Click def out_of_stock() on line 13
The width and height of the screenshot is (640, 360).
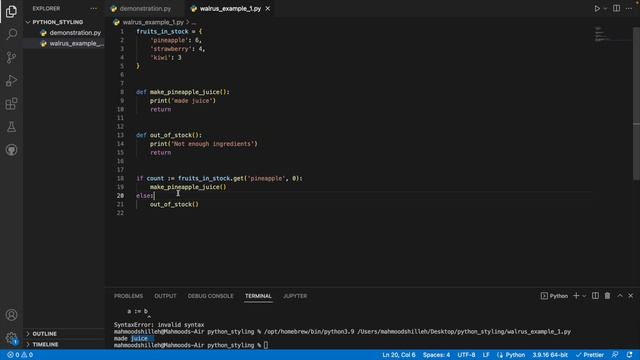(x=169, y=135)
